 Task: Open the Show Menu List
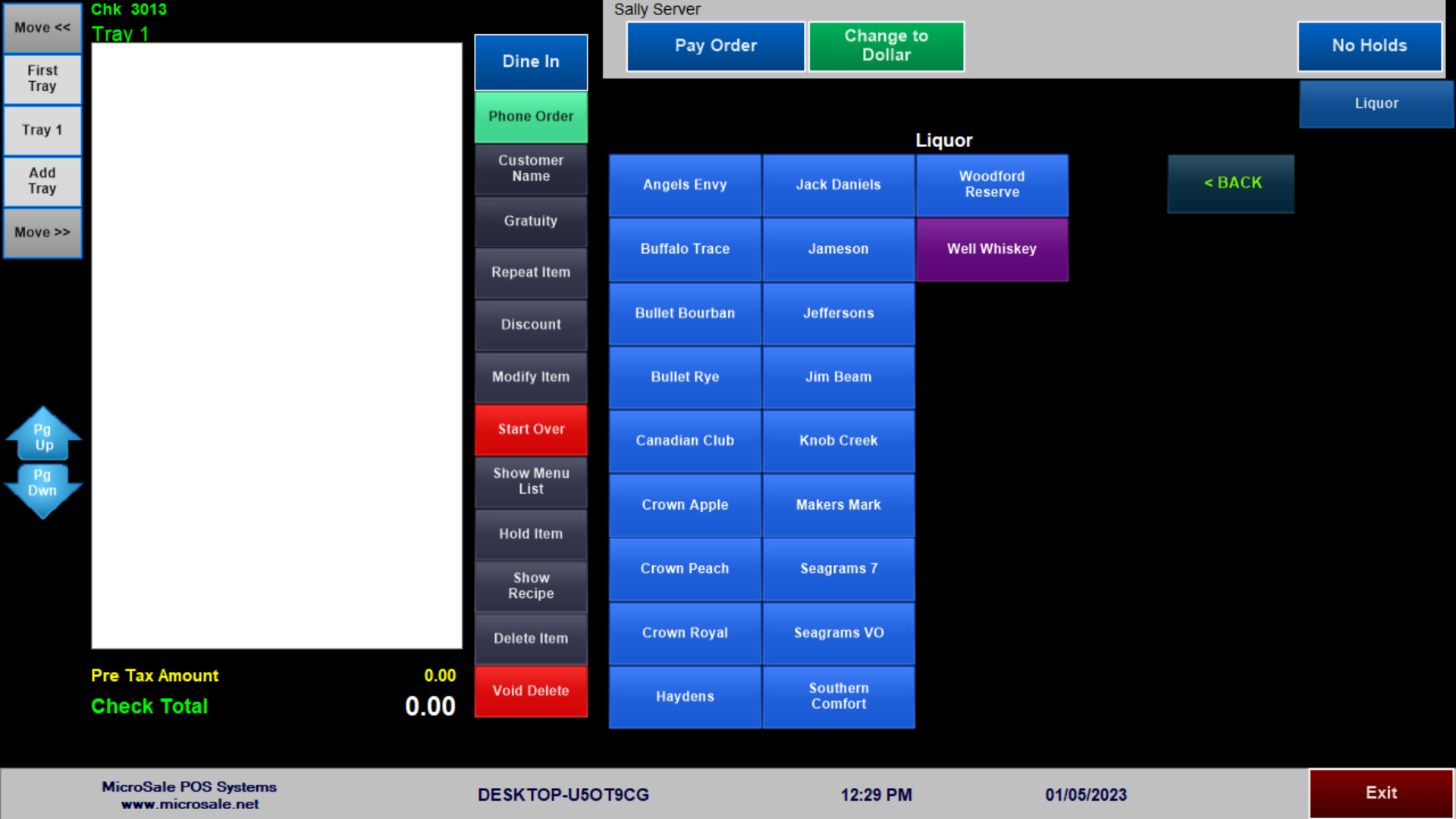531,481
